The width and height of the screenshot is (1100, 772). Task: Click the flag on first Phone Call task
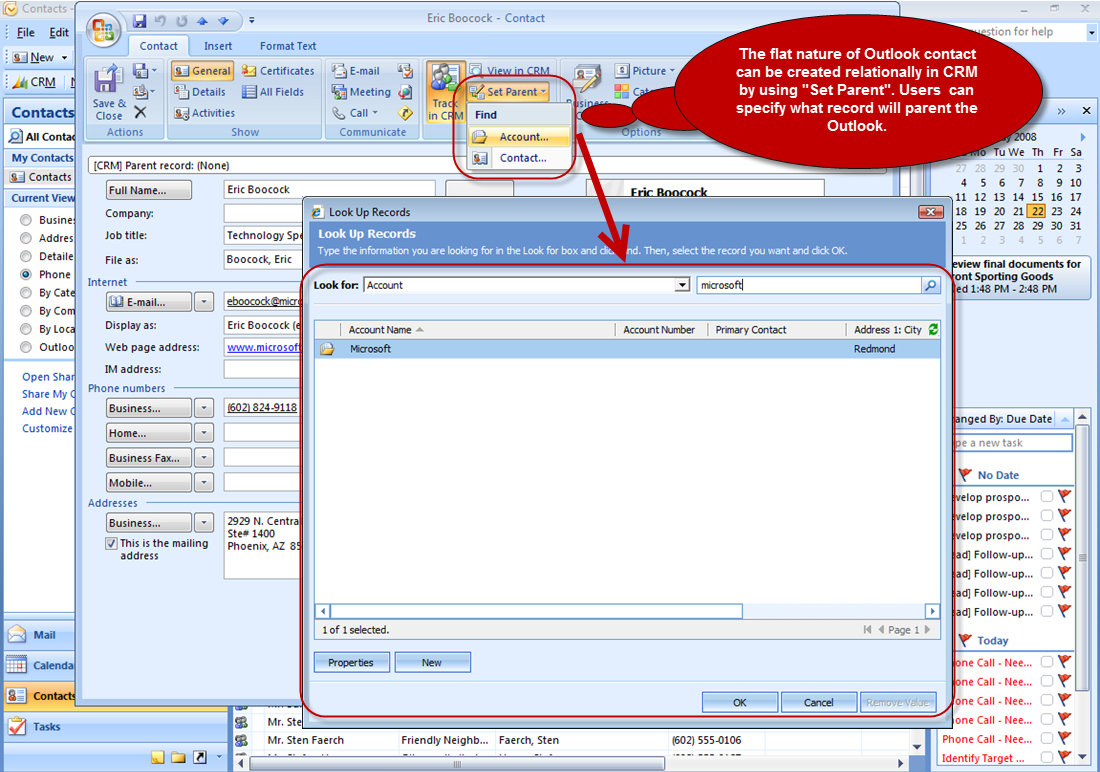tap(1065, 661)
